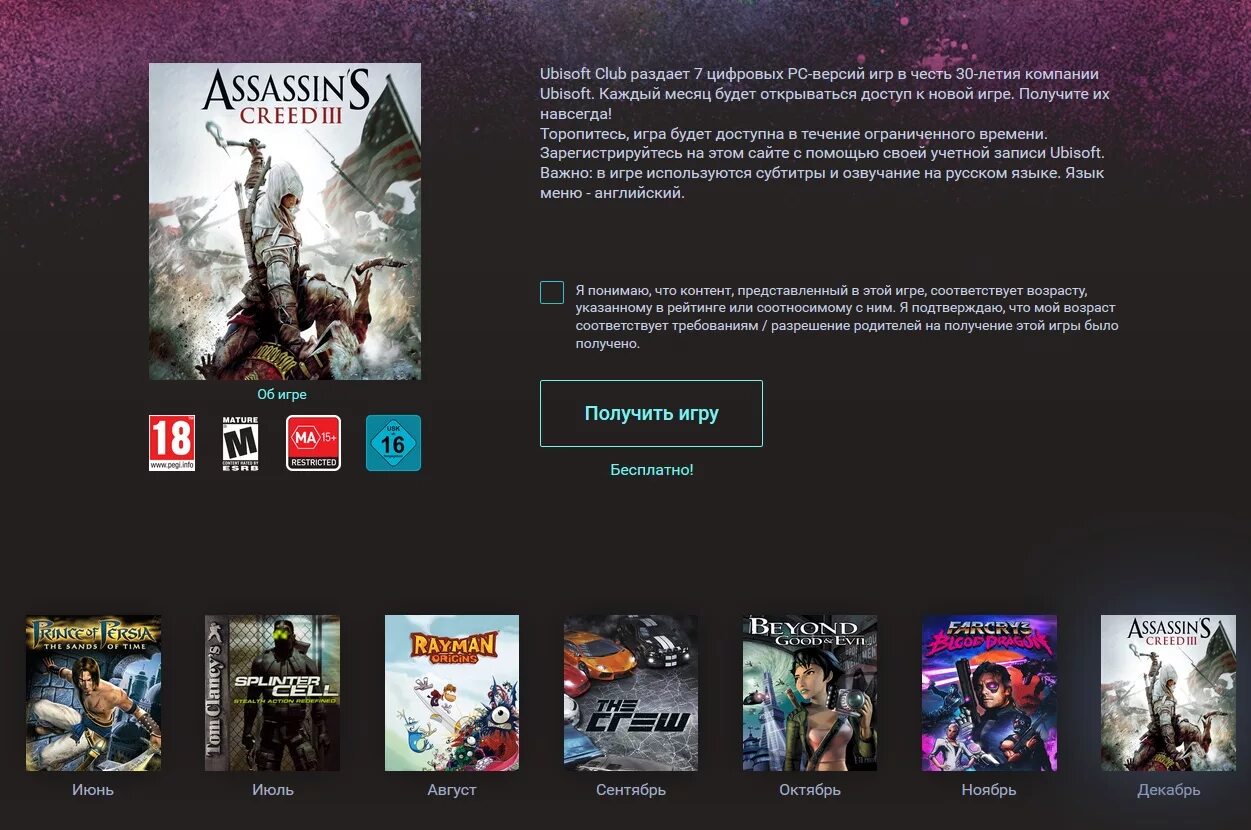The image size is (1251, 830).
Task: Select the Декабрь month label
Action: pos(1169,790)
